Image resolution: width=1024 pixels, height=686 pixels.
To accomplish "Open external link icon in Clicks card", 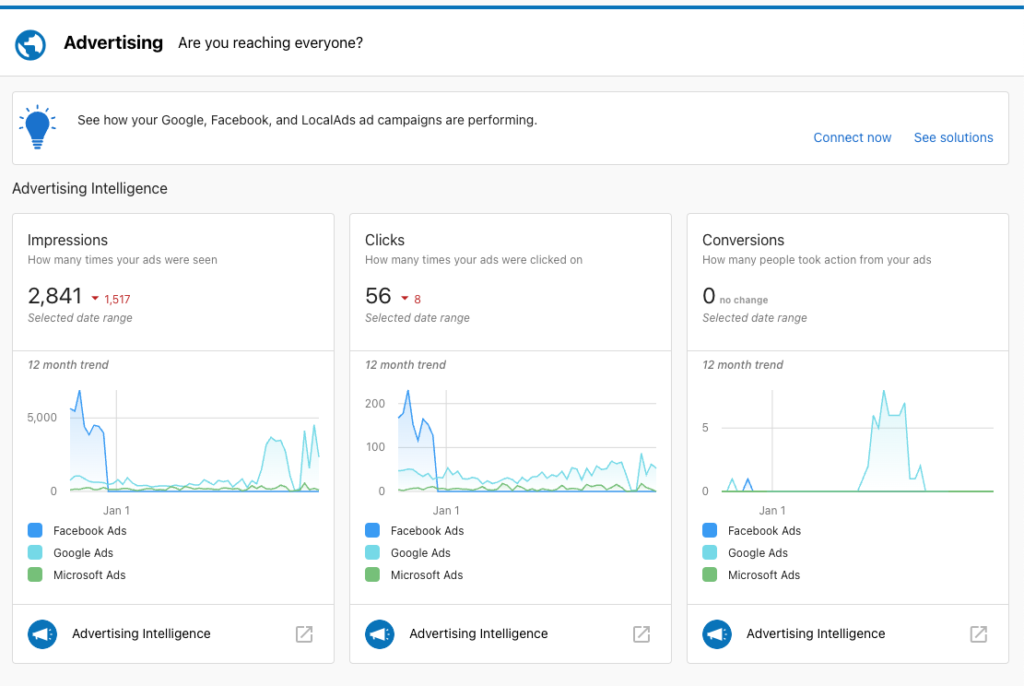I will 641,634.
